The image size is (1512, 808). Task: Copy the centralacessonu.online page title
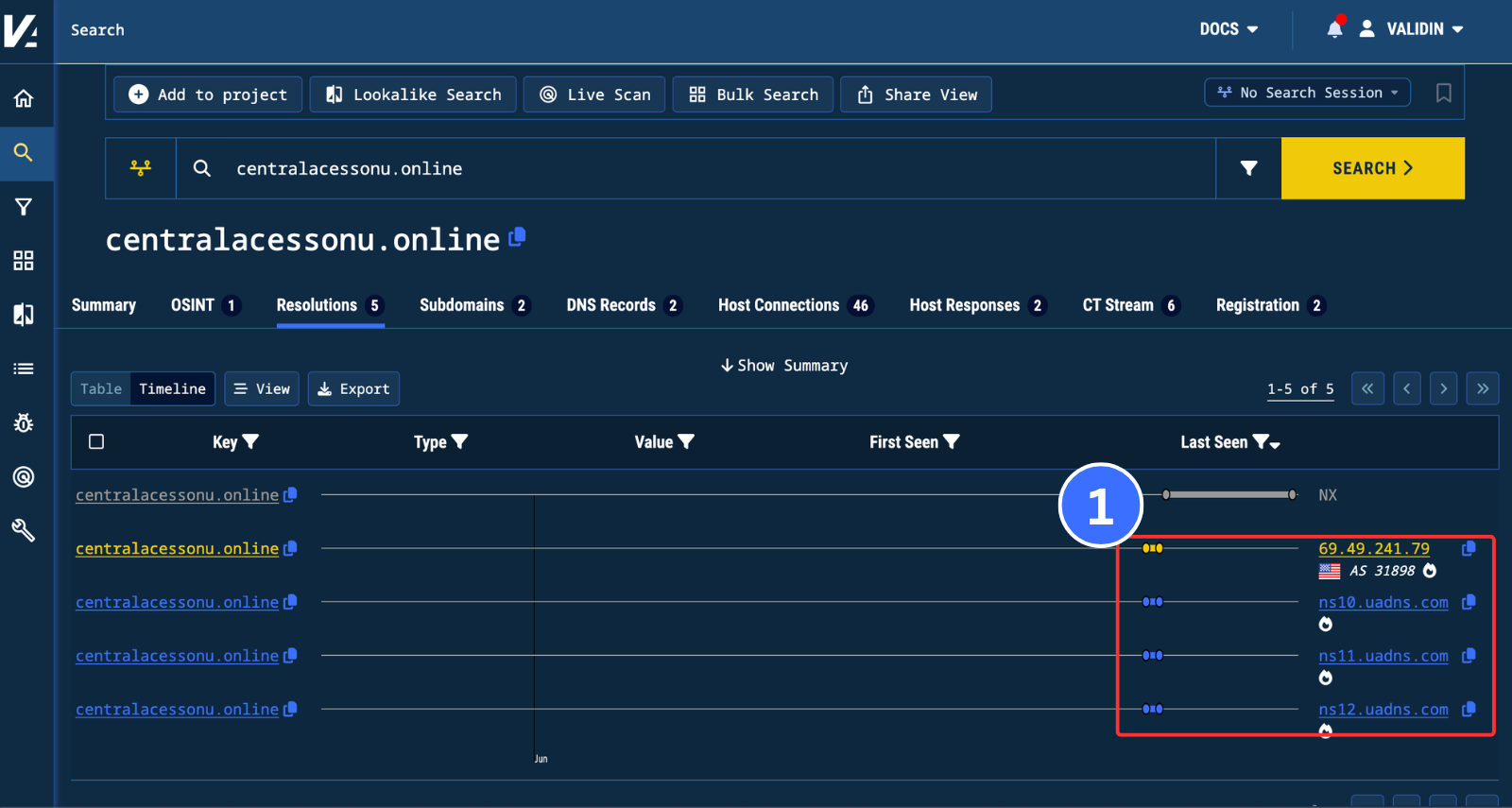click(x=517, y=237)
